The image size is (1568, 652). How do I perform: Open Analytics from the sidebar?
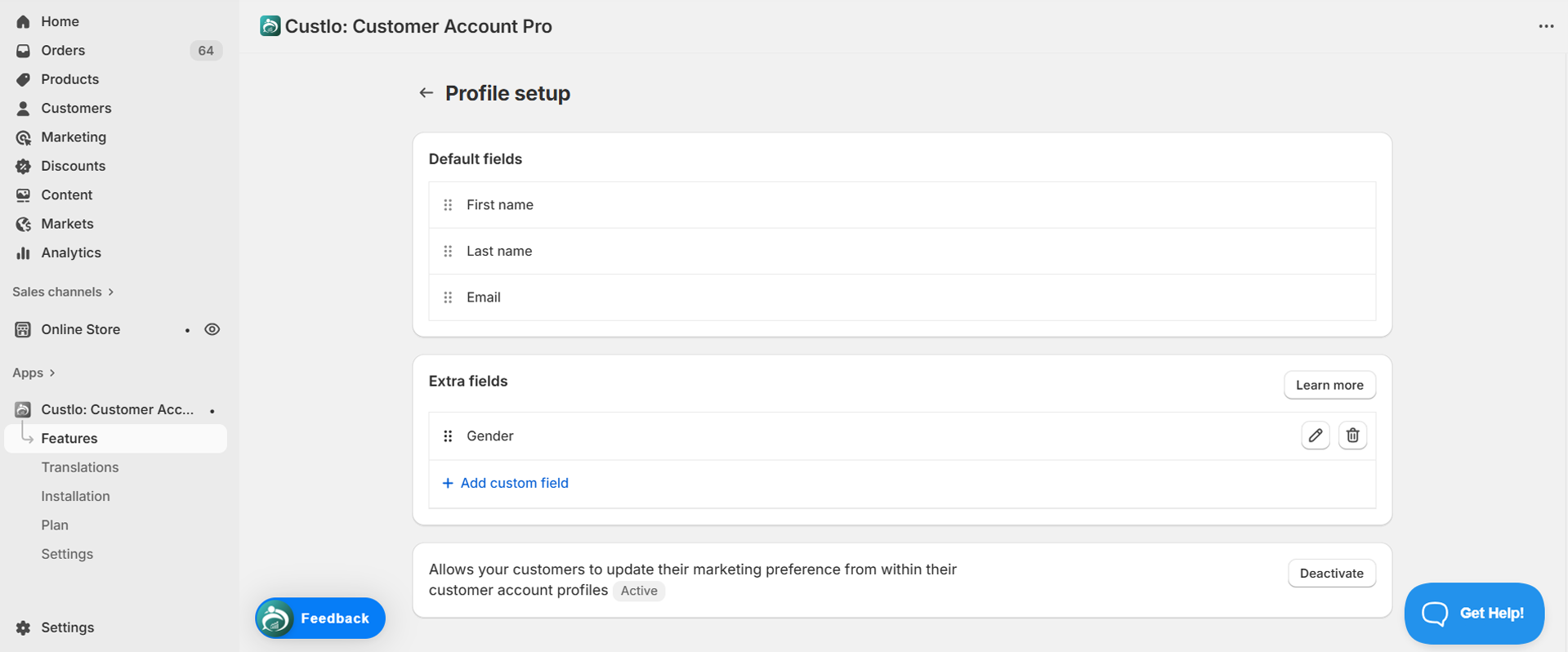tap(71, 252)
